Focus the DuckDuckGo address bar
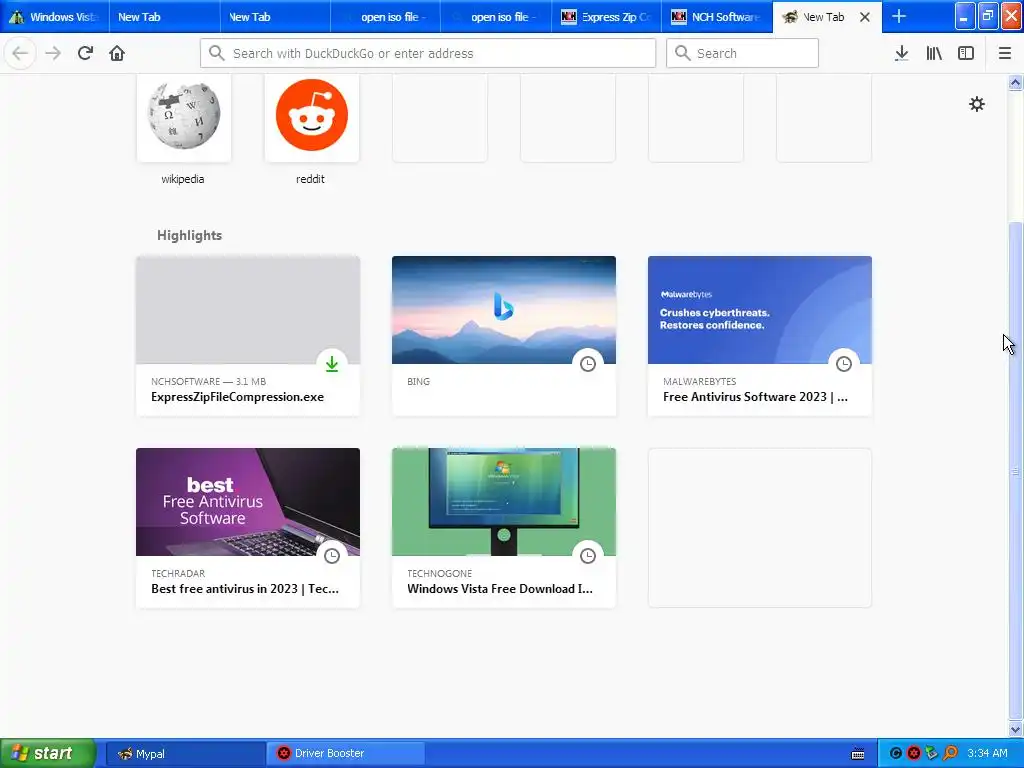This screenshot has width=1024, height=768. point(428,53)
